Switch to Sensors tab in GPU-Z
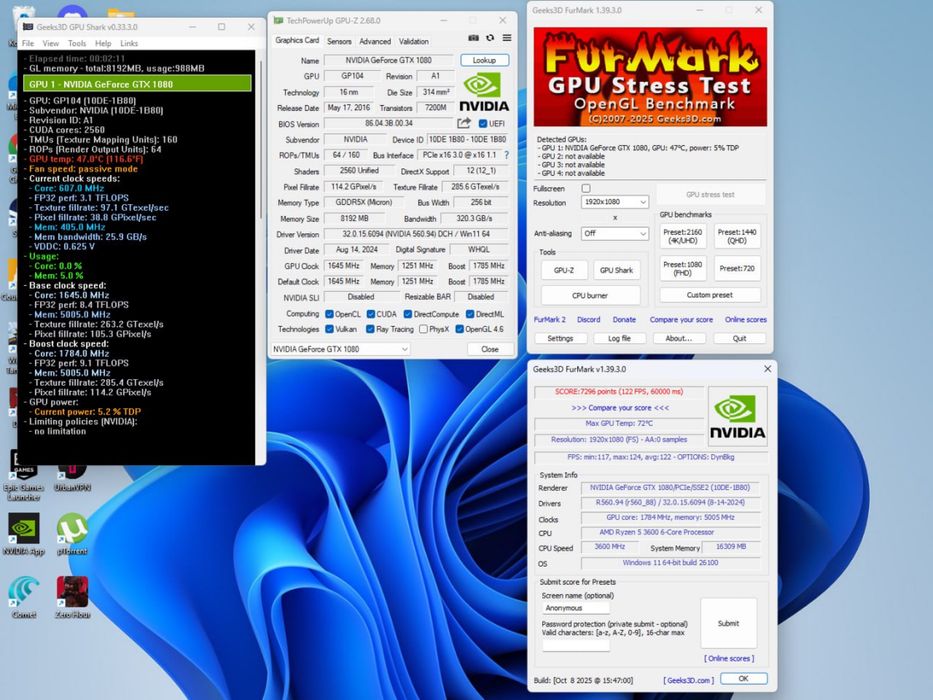 click(x=339, y=41)
